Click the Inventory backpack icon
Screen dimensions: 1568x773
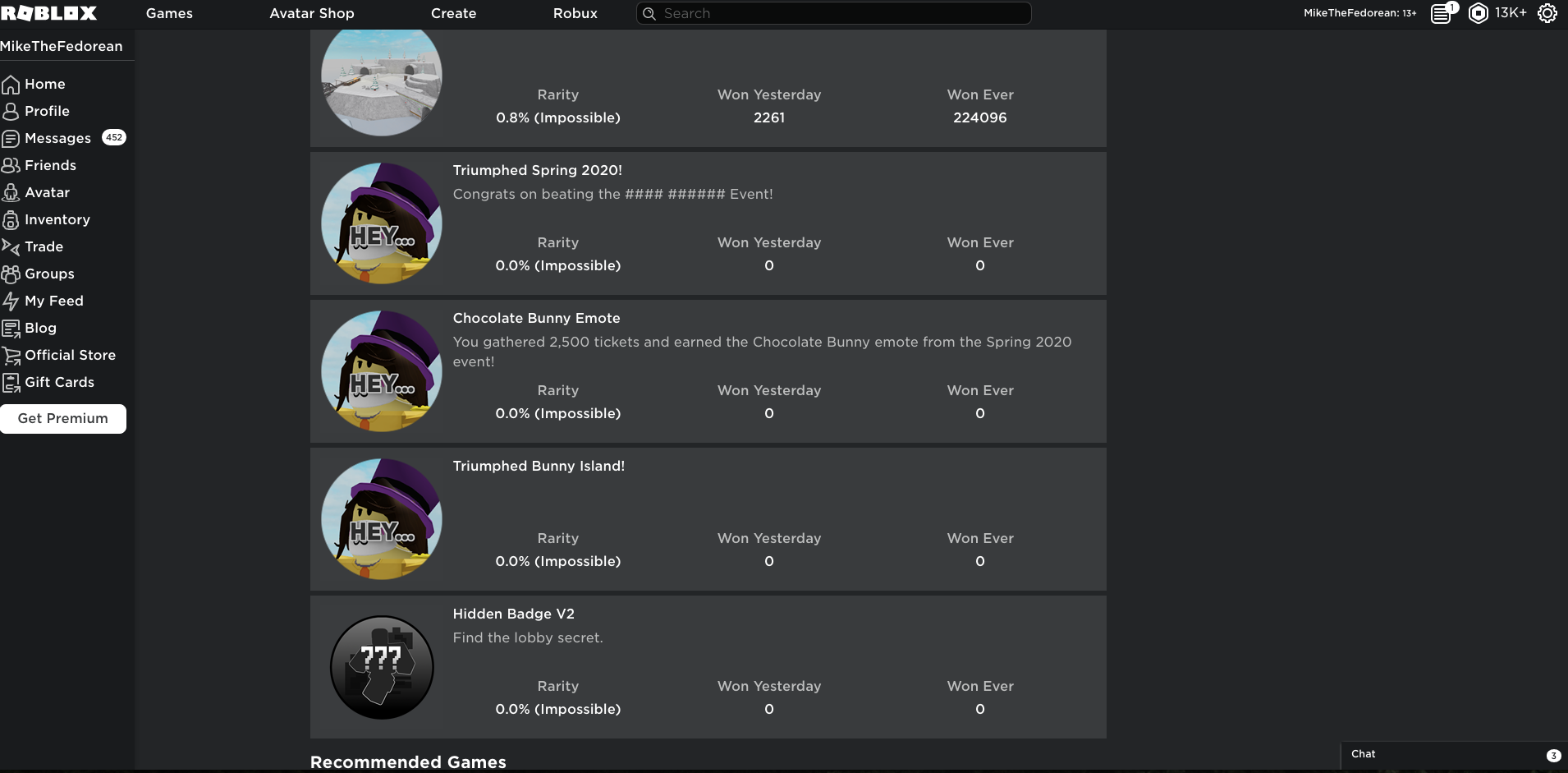(11, 220)
